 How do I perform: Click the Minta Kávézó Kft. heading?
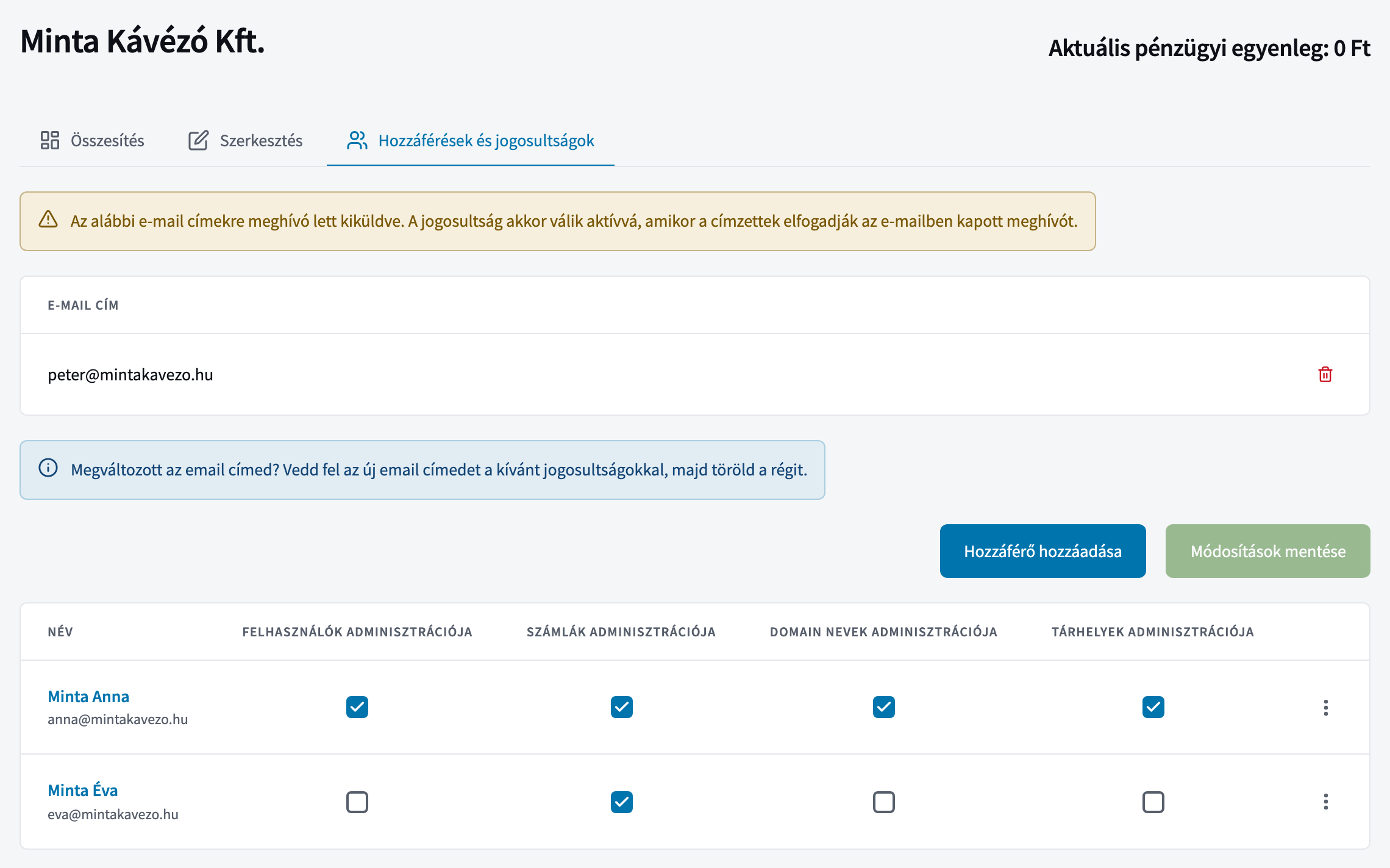pos(143,41)
